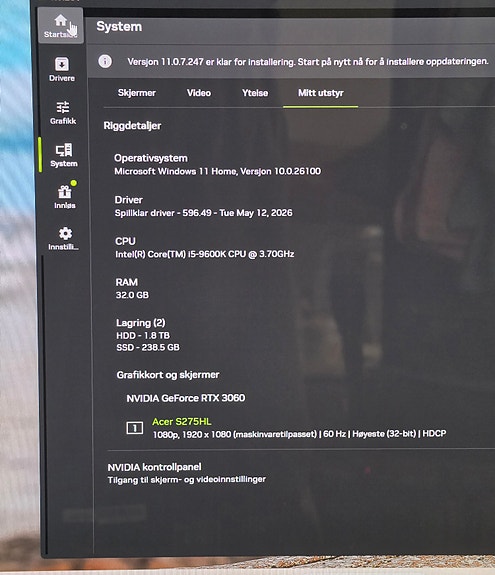Open the Acer S275HL monitor link
The image size is (495, 575).
point(182,422)
